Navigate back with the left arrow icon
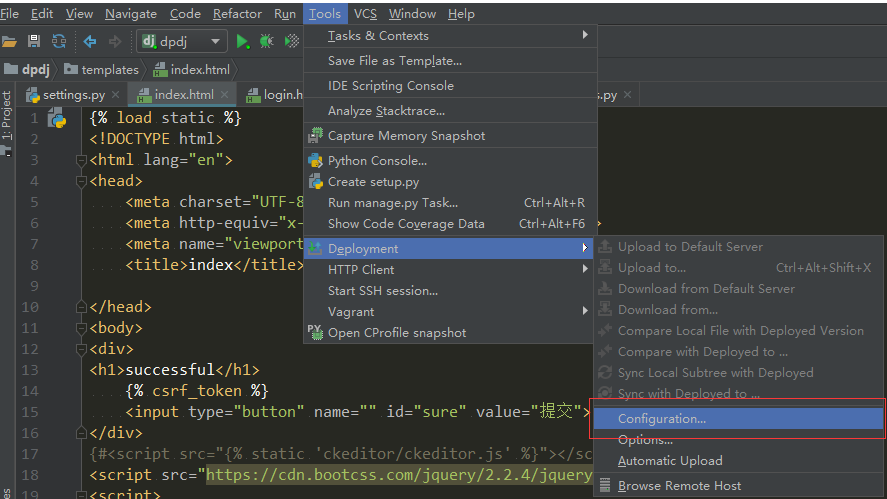The width and height of the screenshot is (887, 499). click(x=90, y=41)
